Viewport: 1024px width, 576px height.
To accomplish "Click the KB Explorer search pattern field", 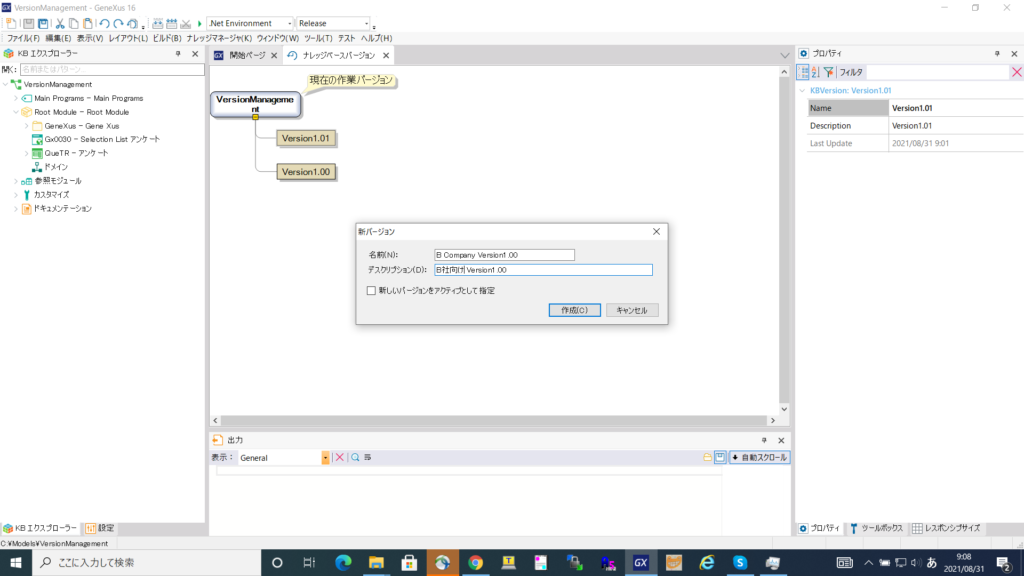I will (112, 69).
